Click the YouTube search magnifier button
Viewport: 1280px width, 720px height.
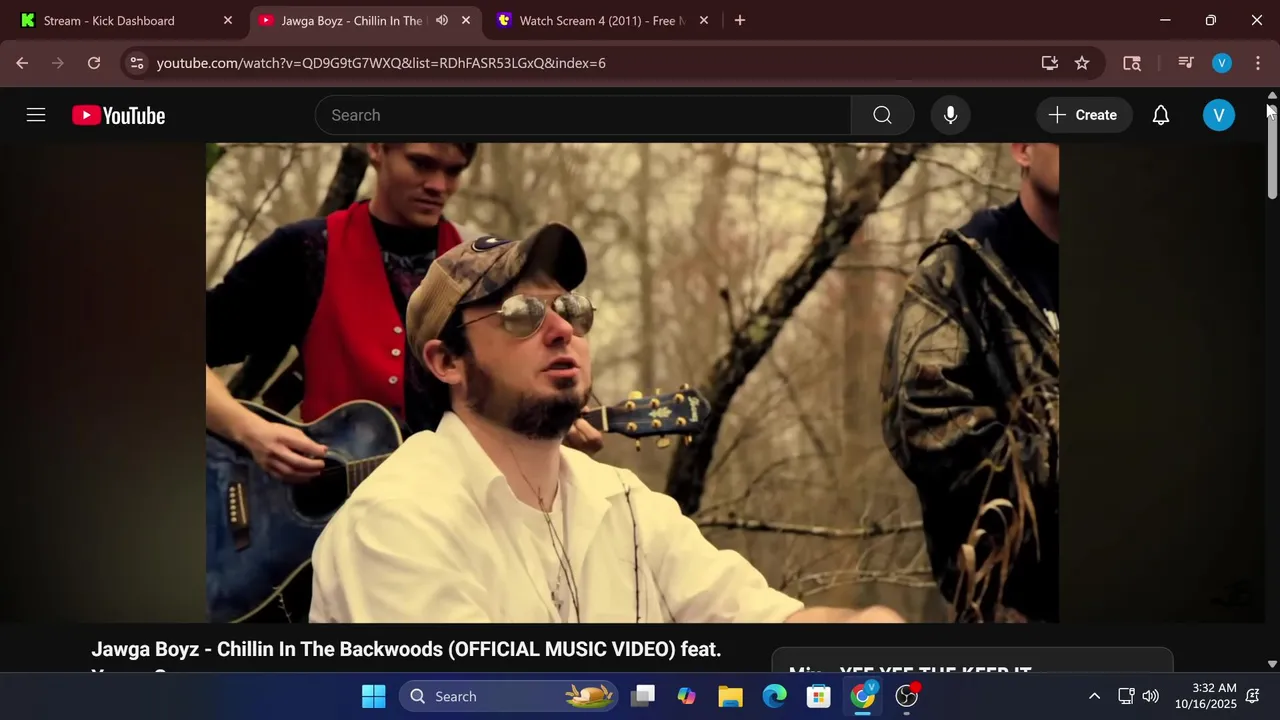click(882, 115)
